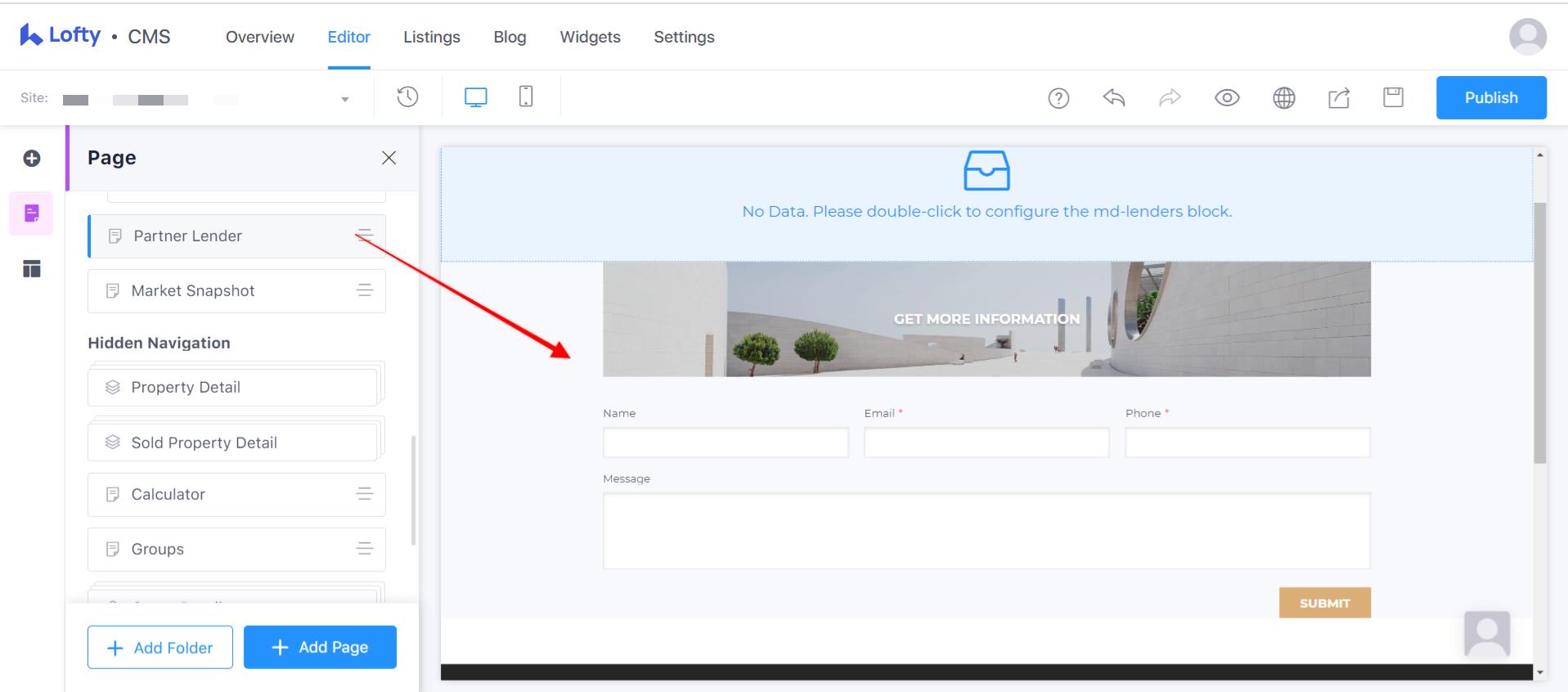1568x692 pixels.
Task: Preview the site with the eye icon
Action: (x=1227, y=98)
